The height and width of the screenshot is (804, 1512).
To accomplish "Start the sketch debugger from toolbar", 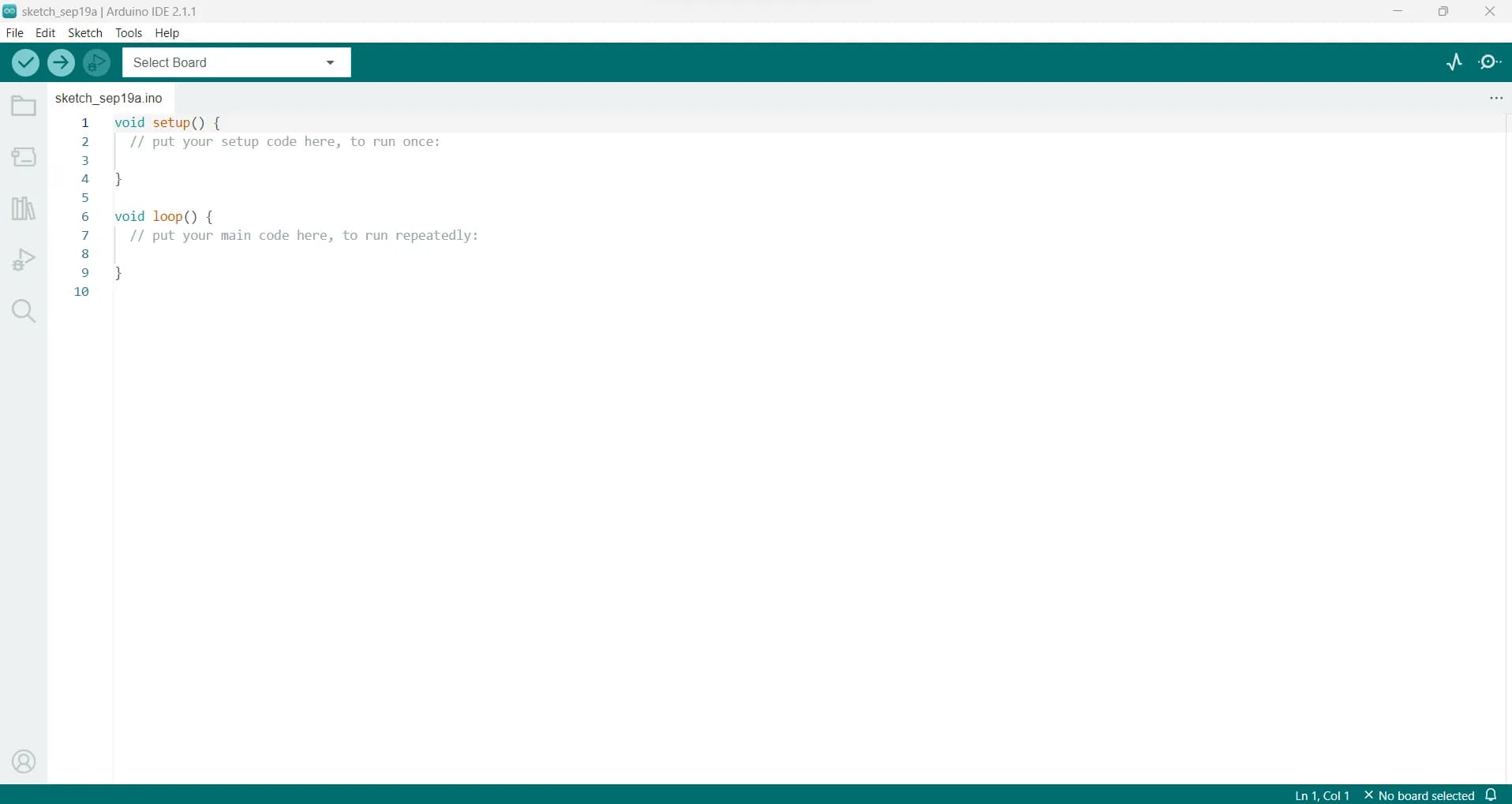I will 97,62.
